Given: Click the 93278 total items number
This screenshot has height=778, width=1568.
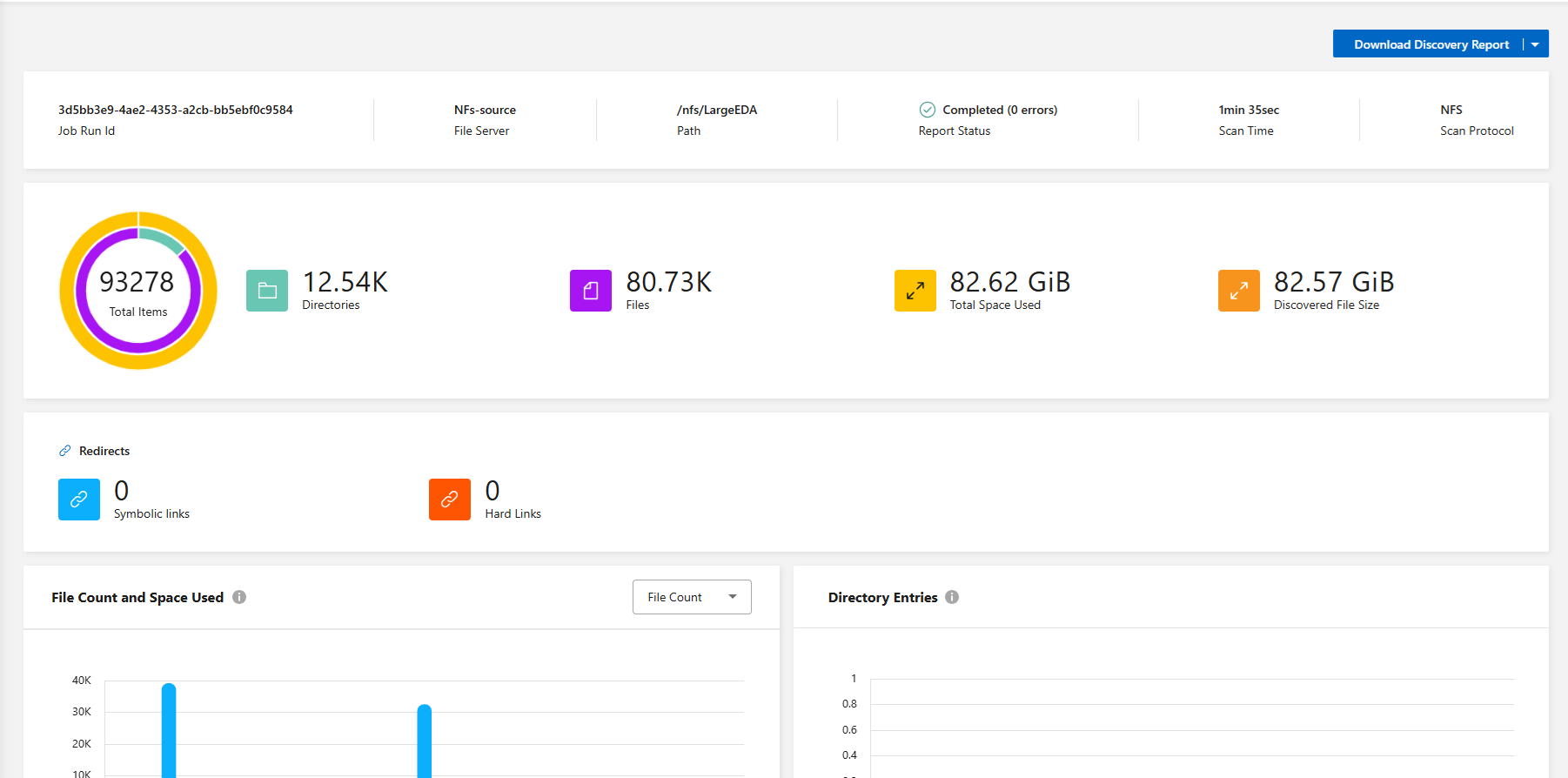Looking at the screenshot, I should [x=137, y=282].
